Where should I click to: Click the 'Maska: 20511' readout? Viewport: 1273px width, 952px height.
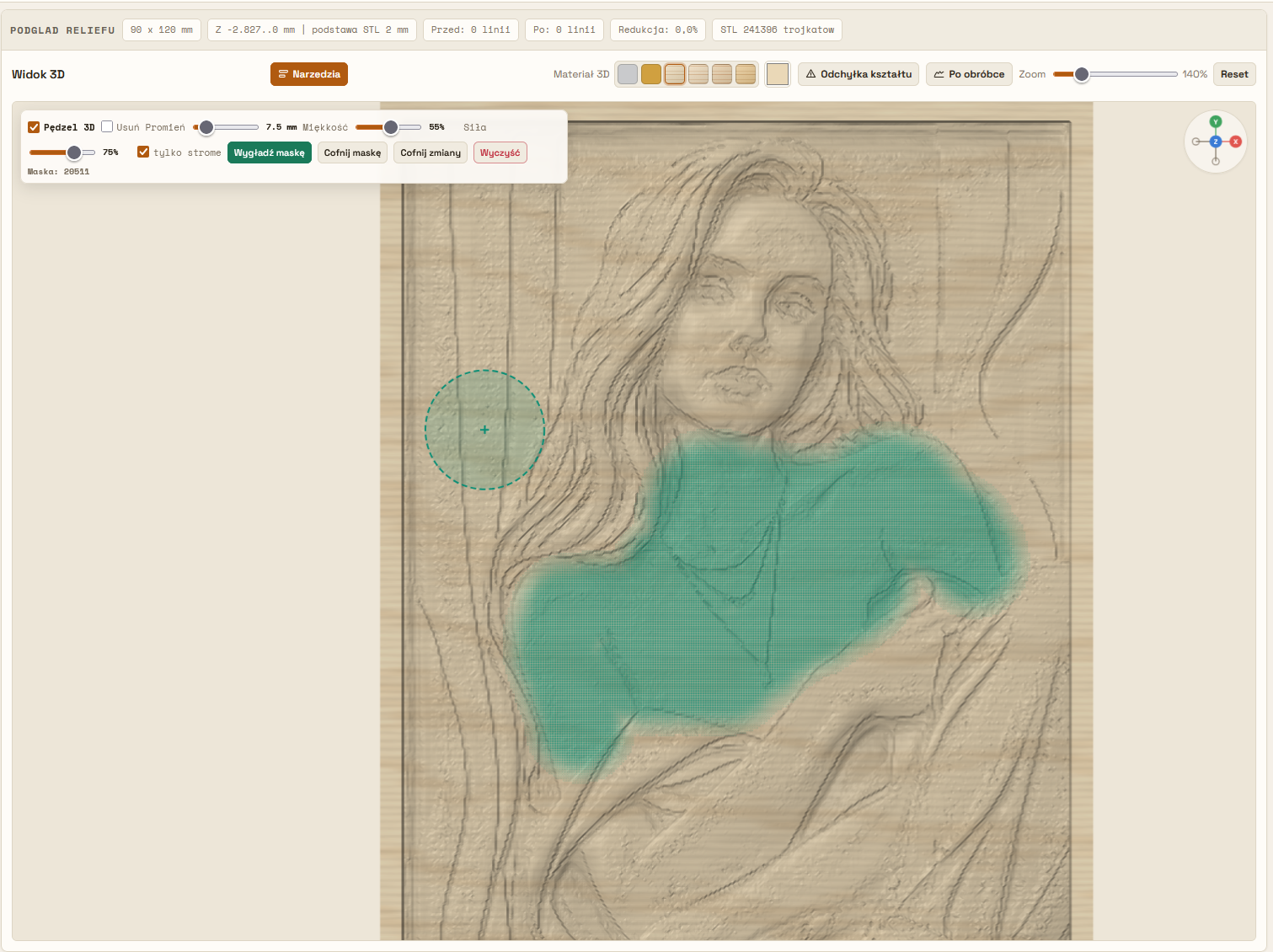[58, 171]
